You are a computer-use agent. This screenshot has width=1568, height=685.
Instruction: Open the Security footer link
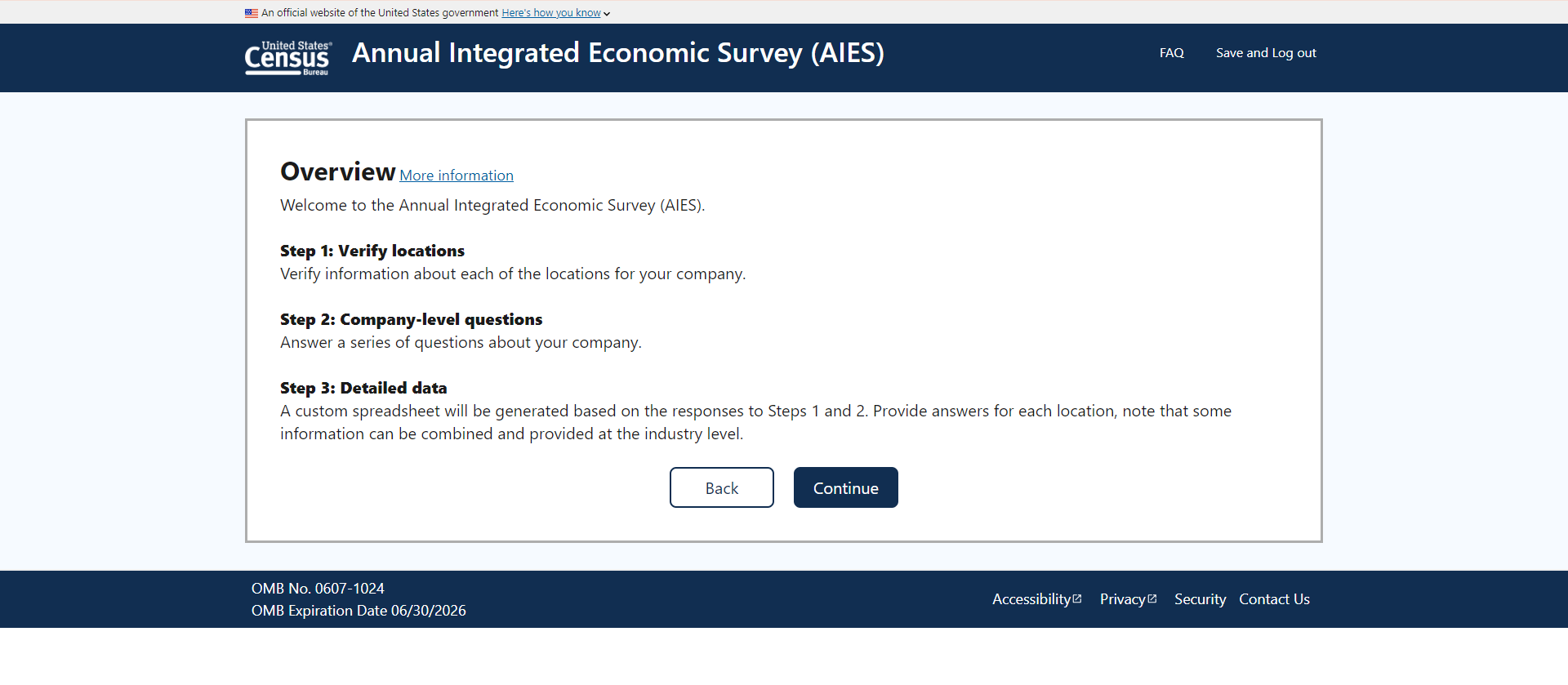pyautogui.click(x=1200, y=599)
